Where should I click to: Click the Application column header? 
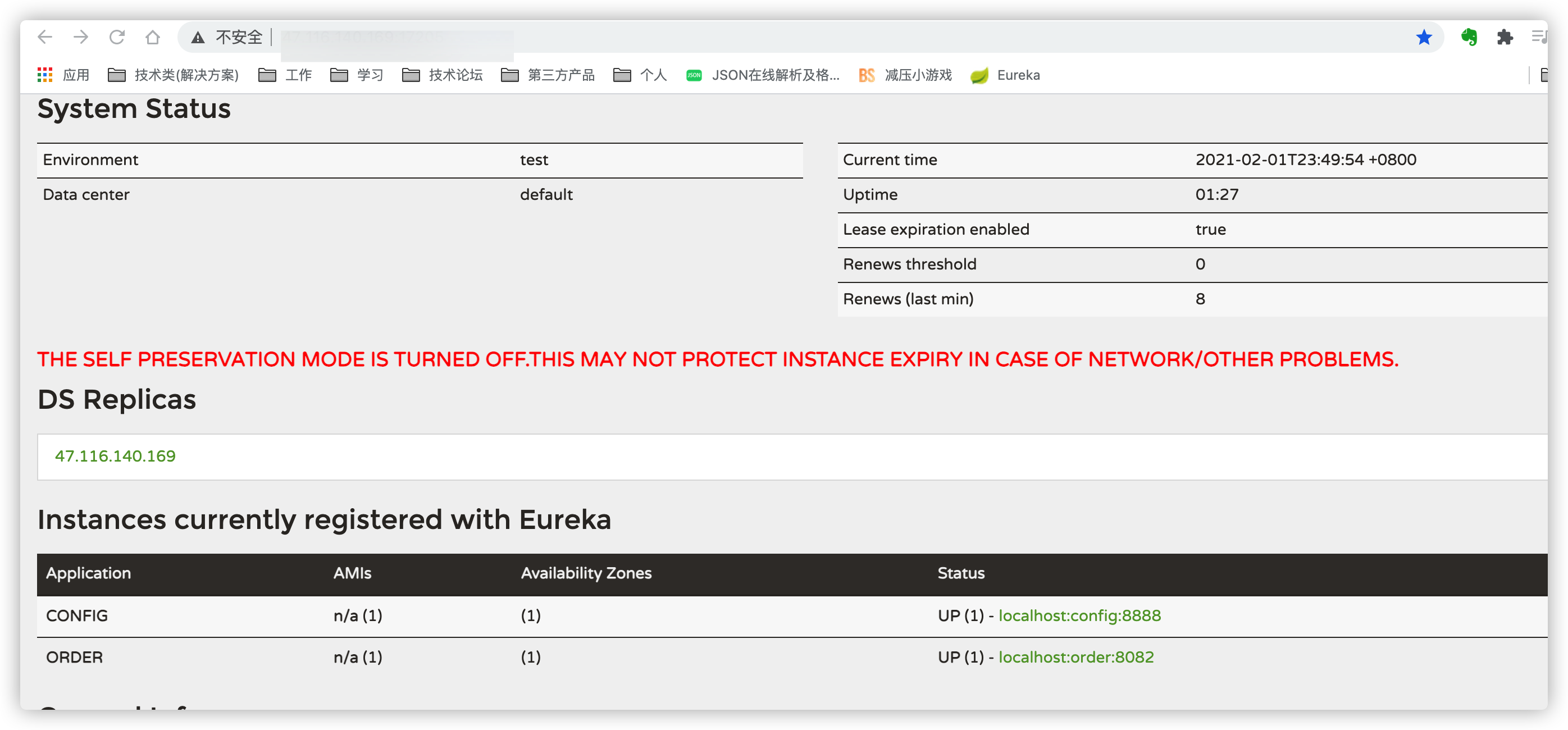click(88, 573)
